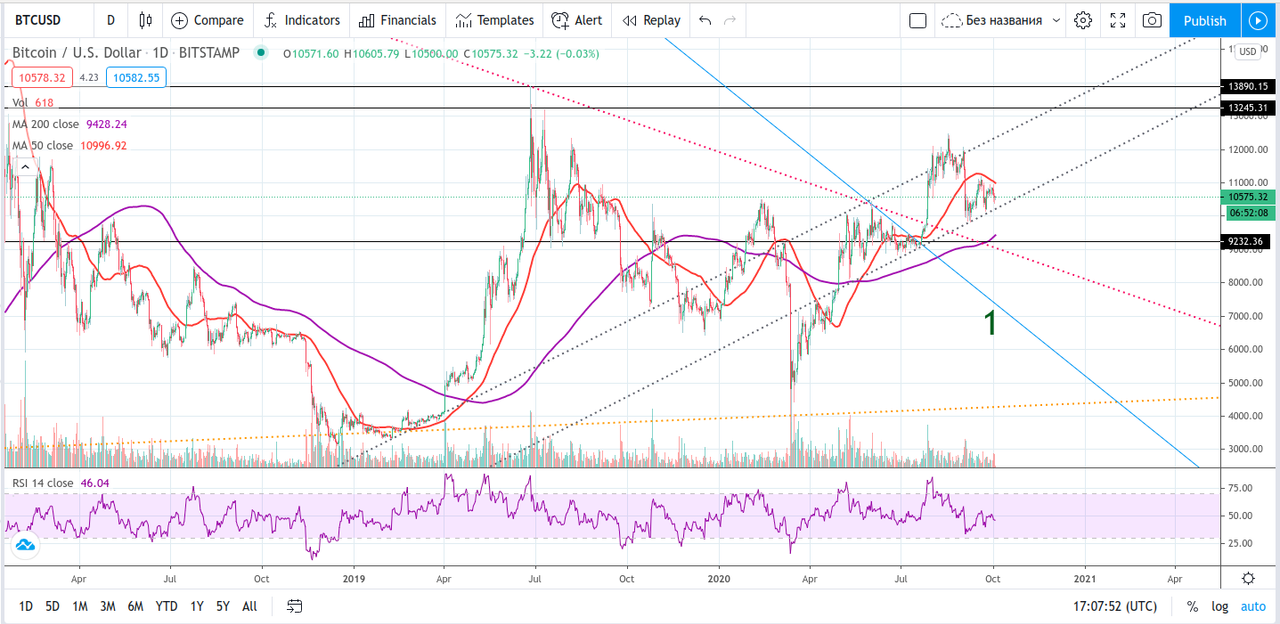The width and height of the screenshot is (1280, 624).
Task: Select the RSI 14 close legend
Action: click(60, 483)
